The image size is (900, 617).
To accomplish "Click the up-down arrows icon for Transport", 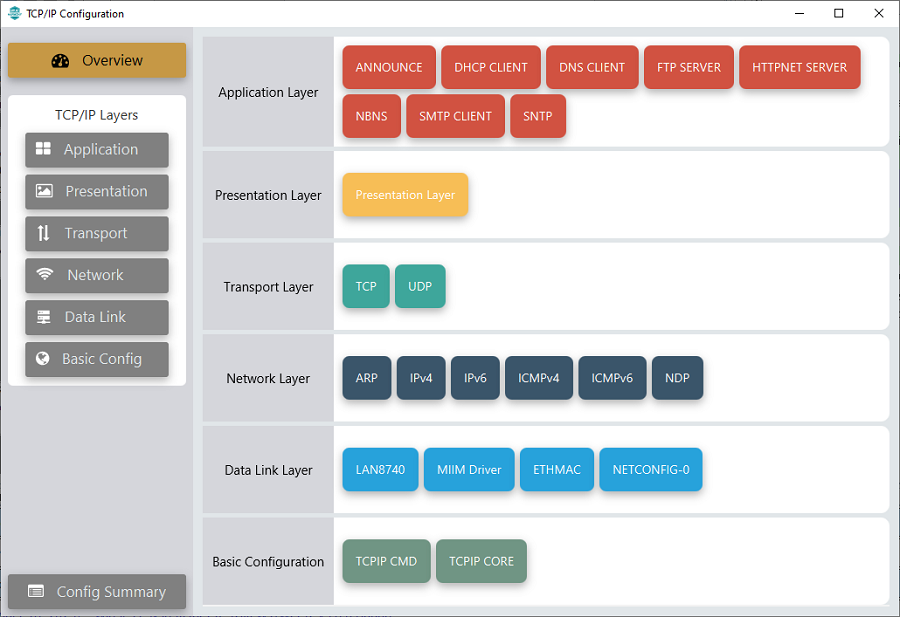I will point(43,233).
